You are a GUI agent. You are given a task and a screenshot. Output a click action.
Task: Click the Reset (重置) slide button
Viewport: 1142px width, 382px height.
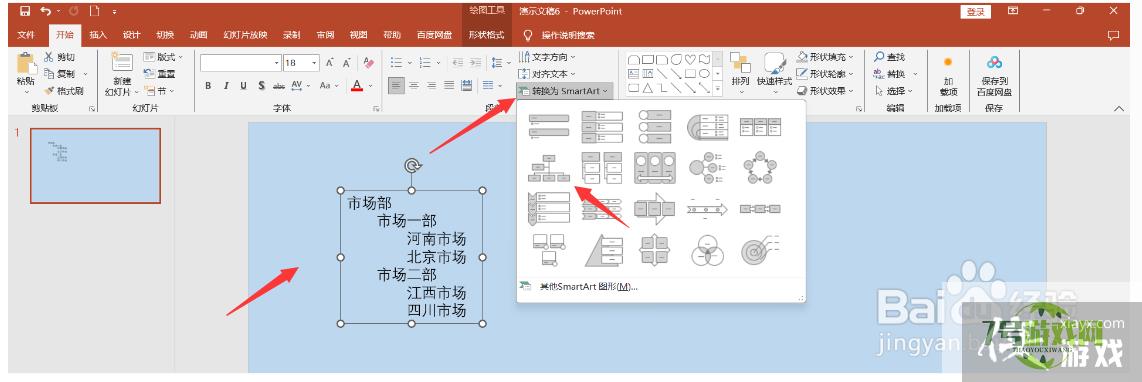coord(160,74)
